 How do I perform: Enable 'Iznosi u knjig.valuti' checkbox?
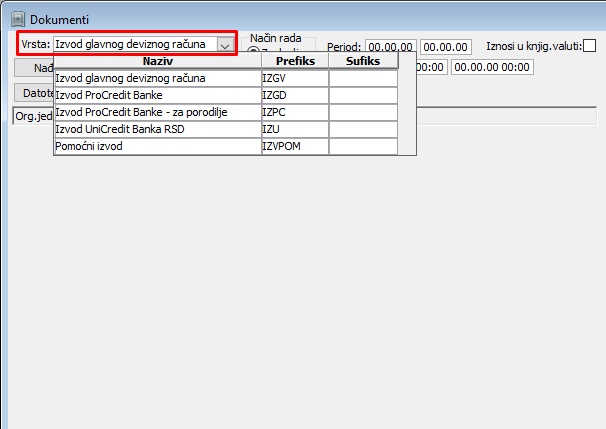pos(589,46)
